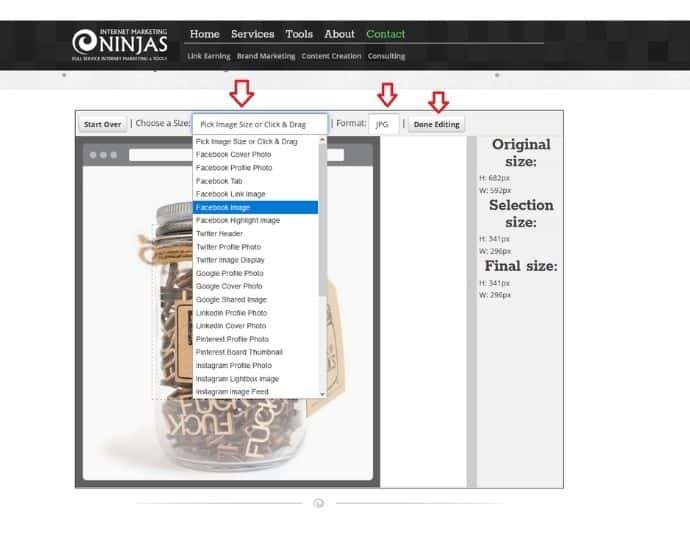Click the Start Over button
690x539 pixels.
pos(103,125)
